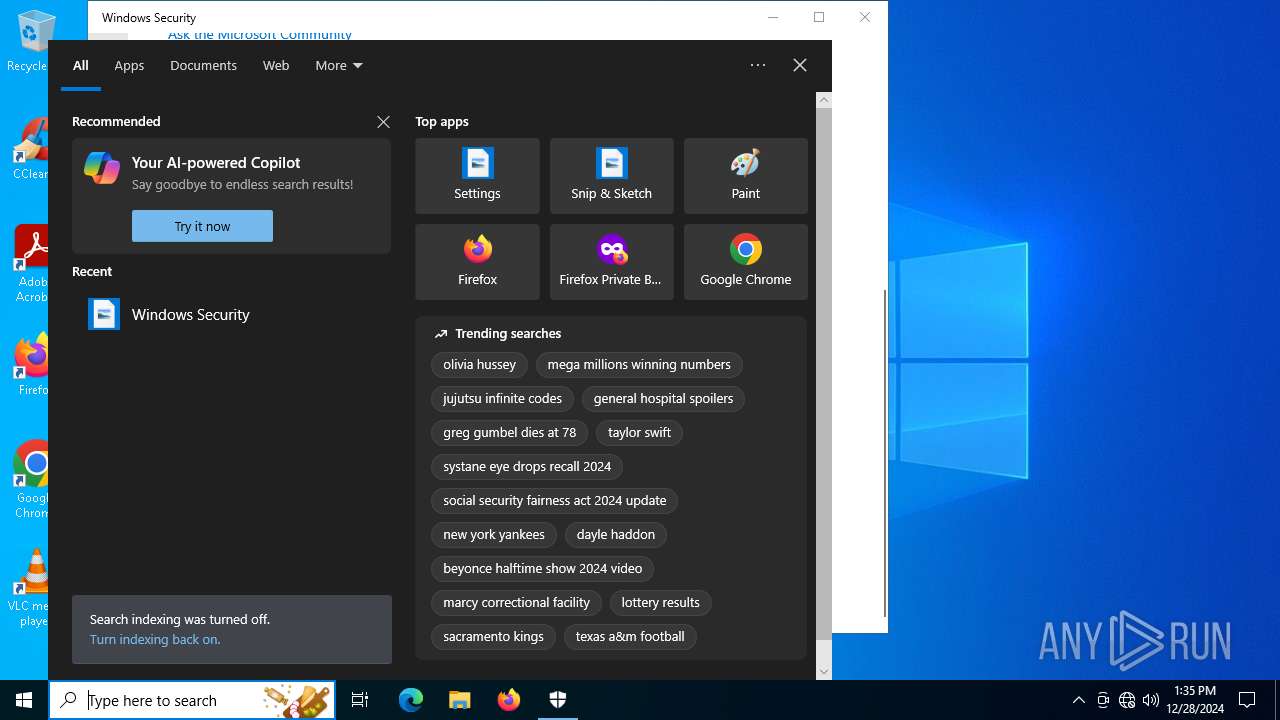Screen dimensions: 1280x720
Task: Click the Type here to search box
Action: coord(193,700)
